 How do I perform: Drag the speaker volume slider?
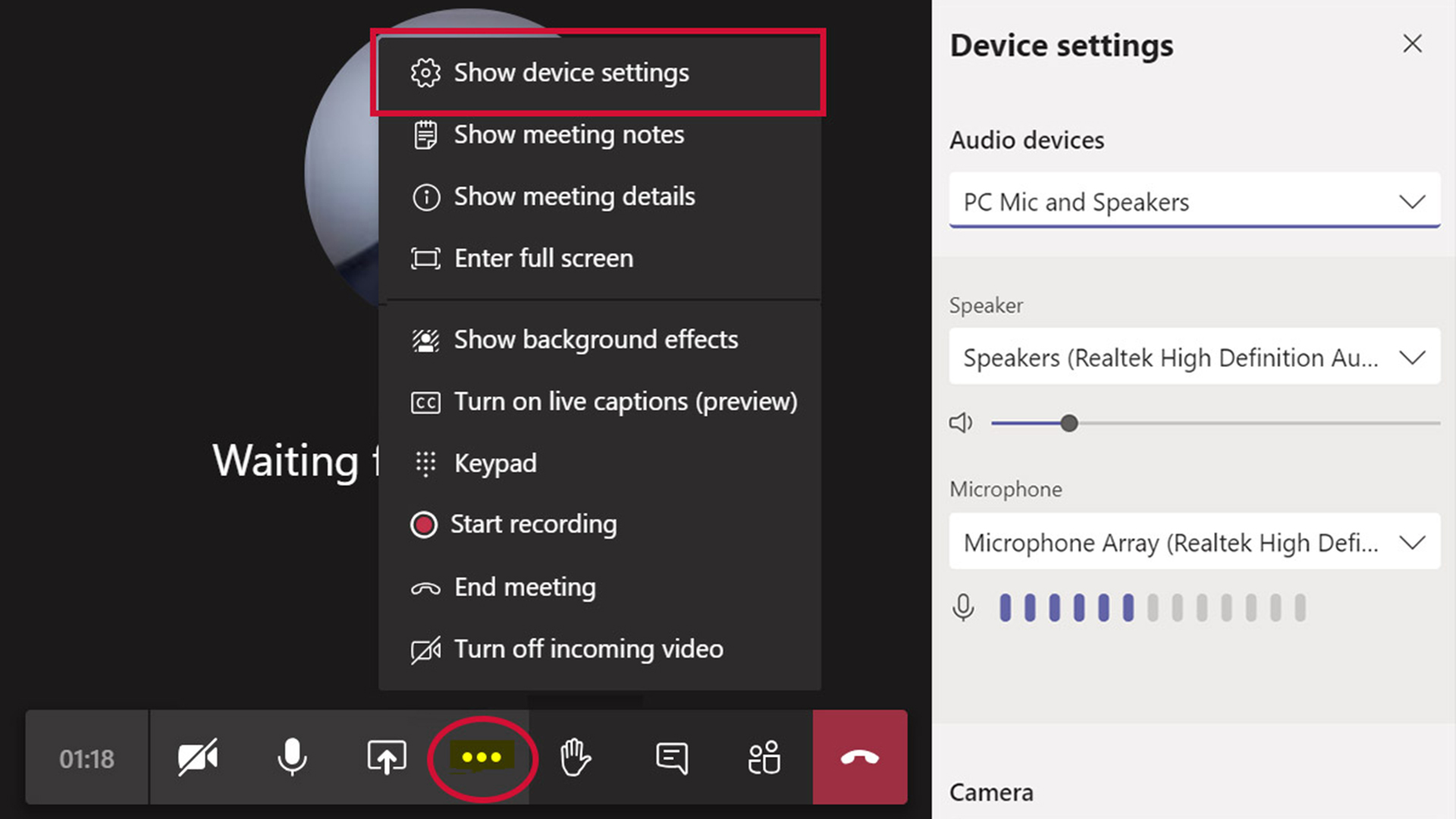click(1069, 422)
